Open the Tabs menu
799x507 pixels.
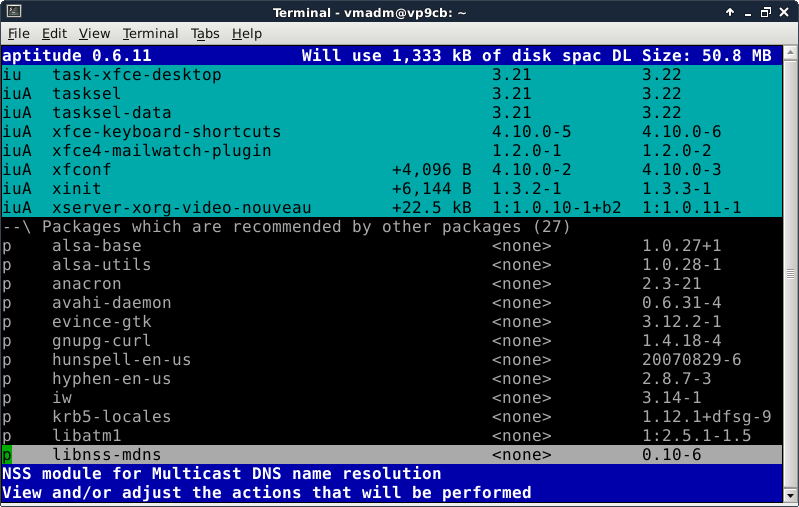tap(205, 33)
